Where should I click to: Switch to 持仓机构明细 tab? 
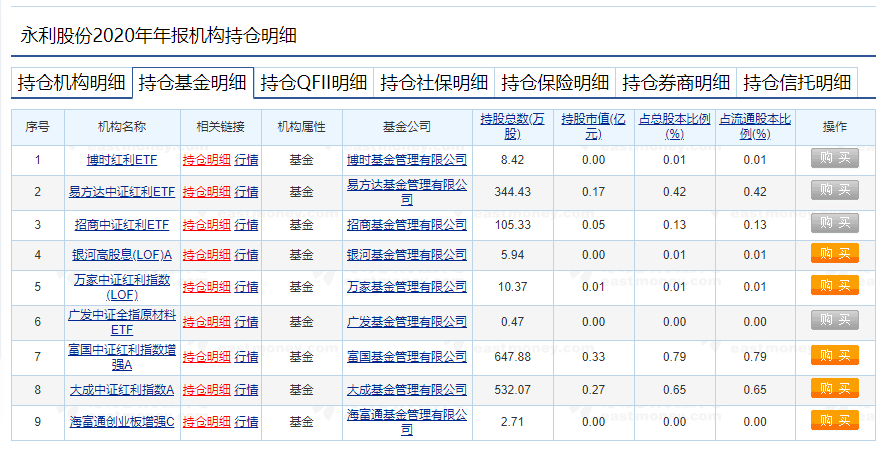tap(72, 83)
